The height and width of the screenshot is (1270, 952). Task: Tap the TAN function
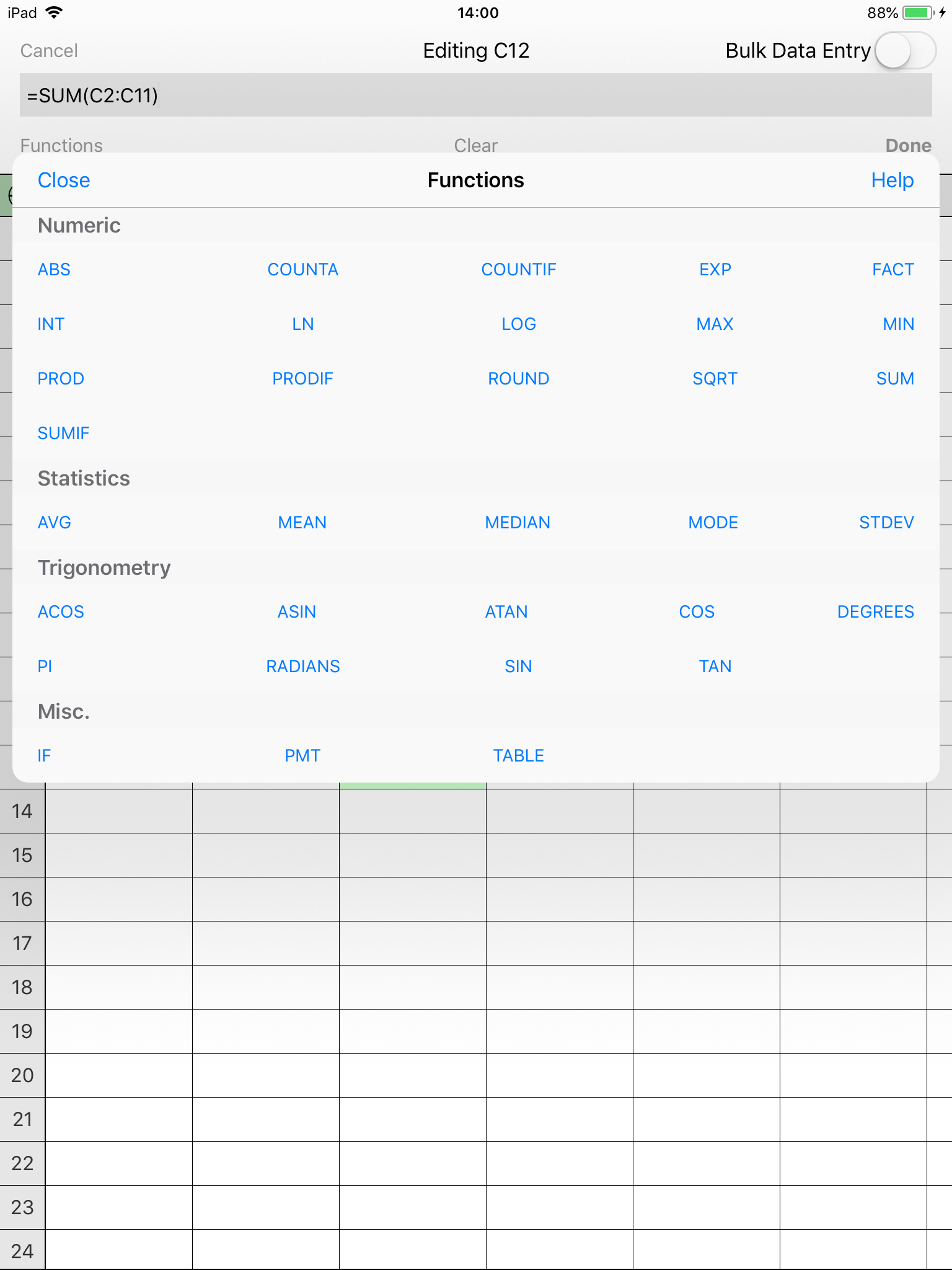715,667
